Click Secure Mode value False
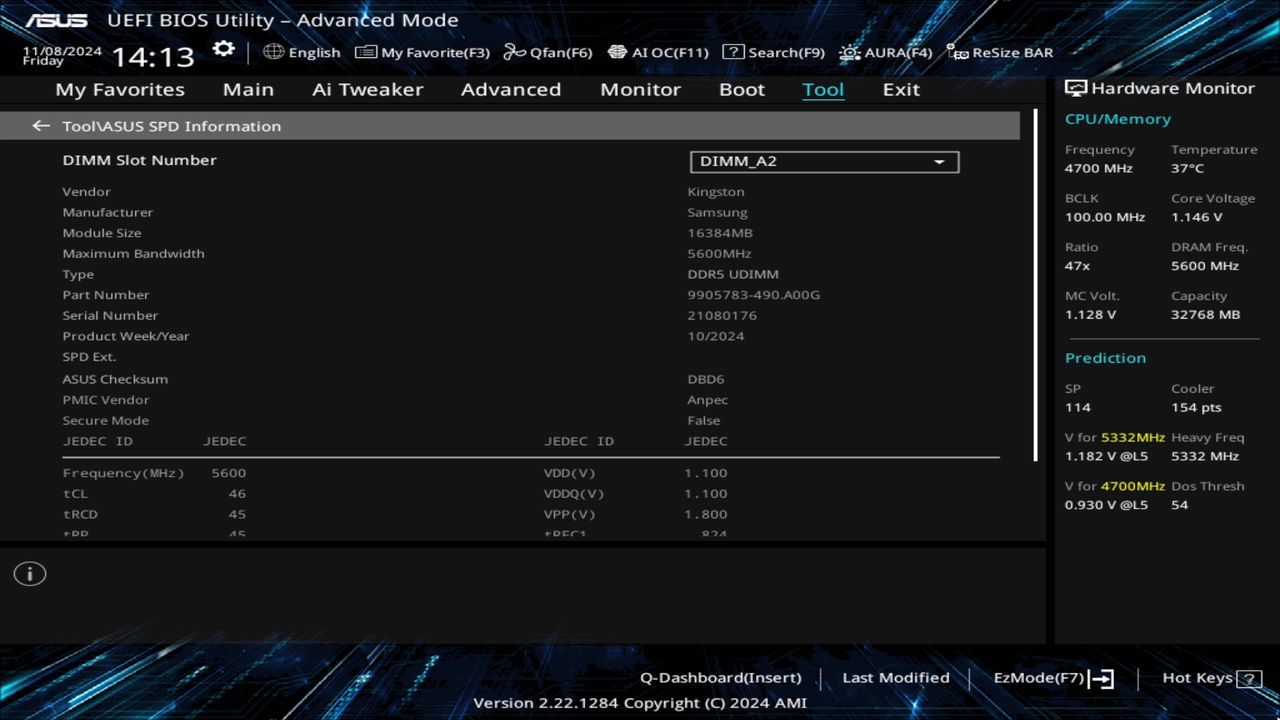 coord(704,421)
